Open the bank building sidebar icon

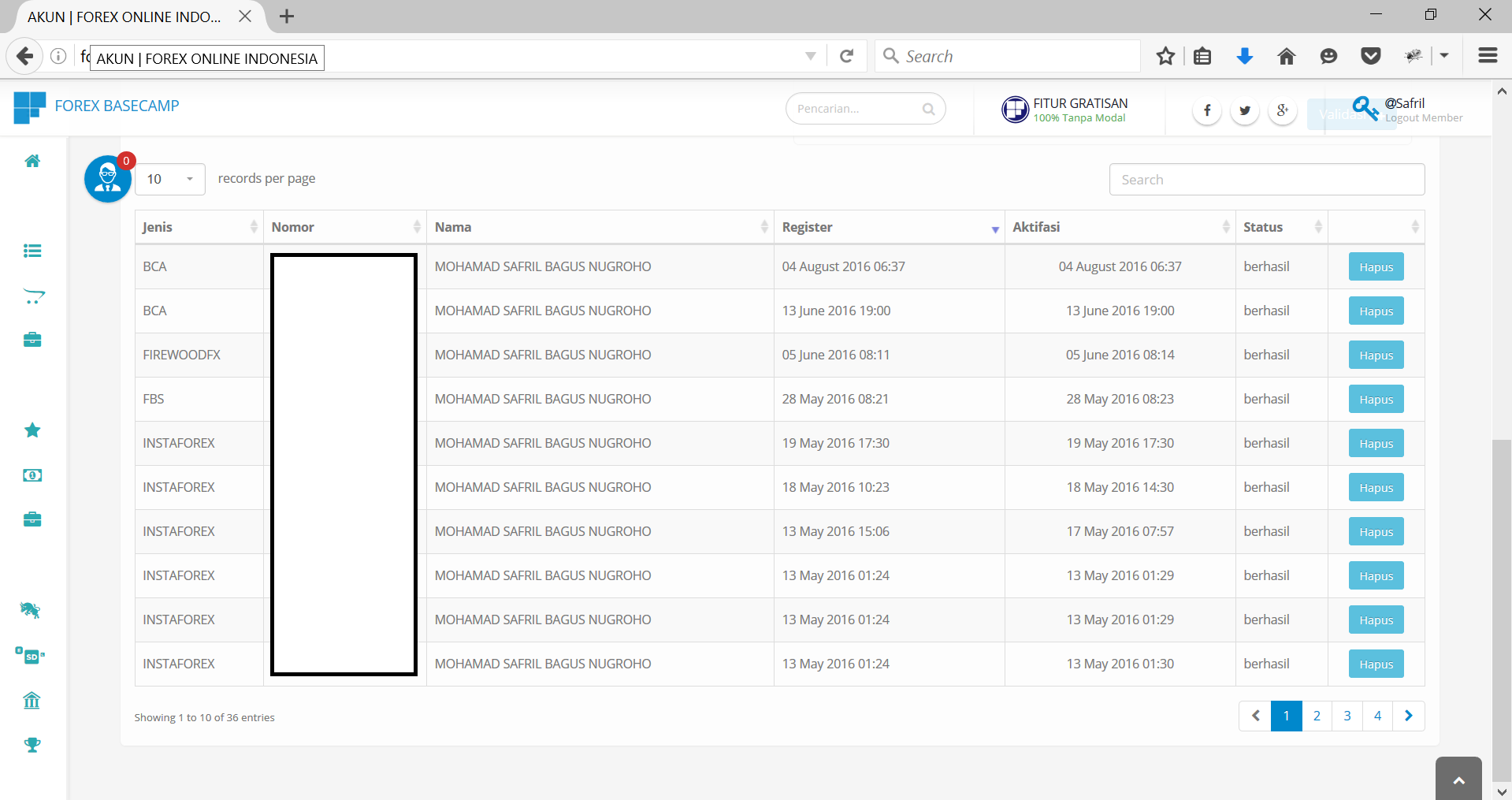(32, 700)
